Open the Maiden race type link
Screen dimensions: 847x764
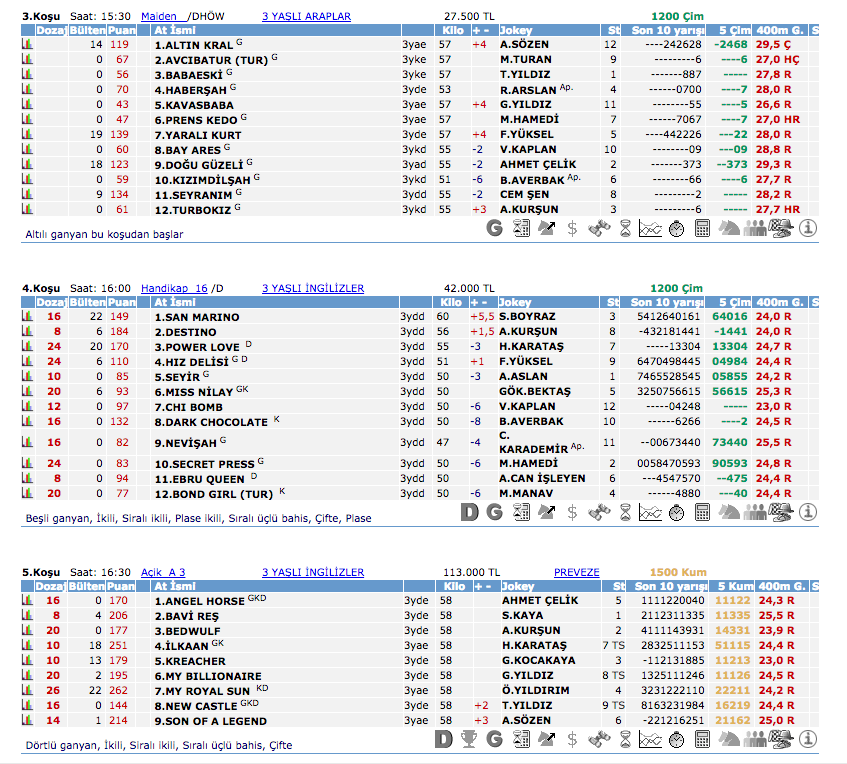click(x=160, y=17)
